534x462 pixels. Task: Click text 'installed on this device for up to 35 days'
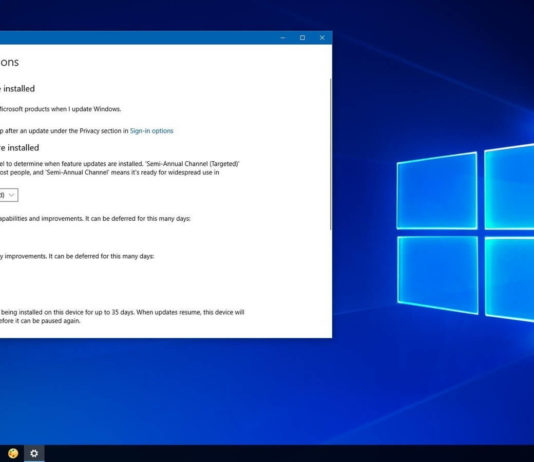[76, 312]
